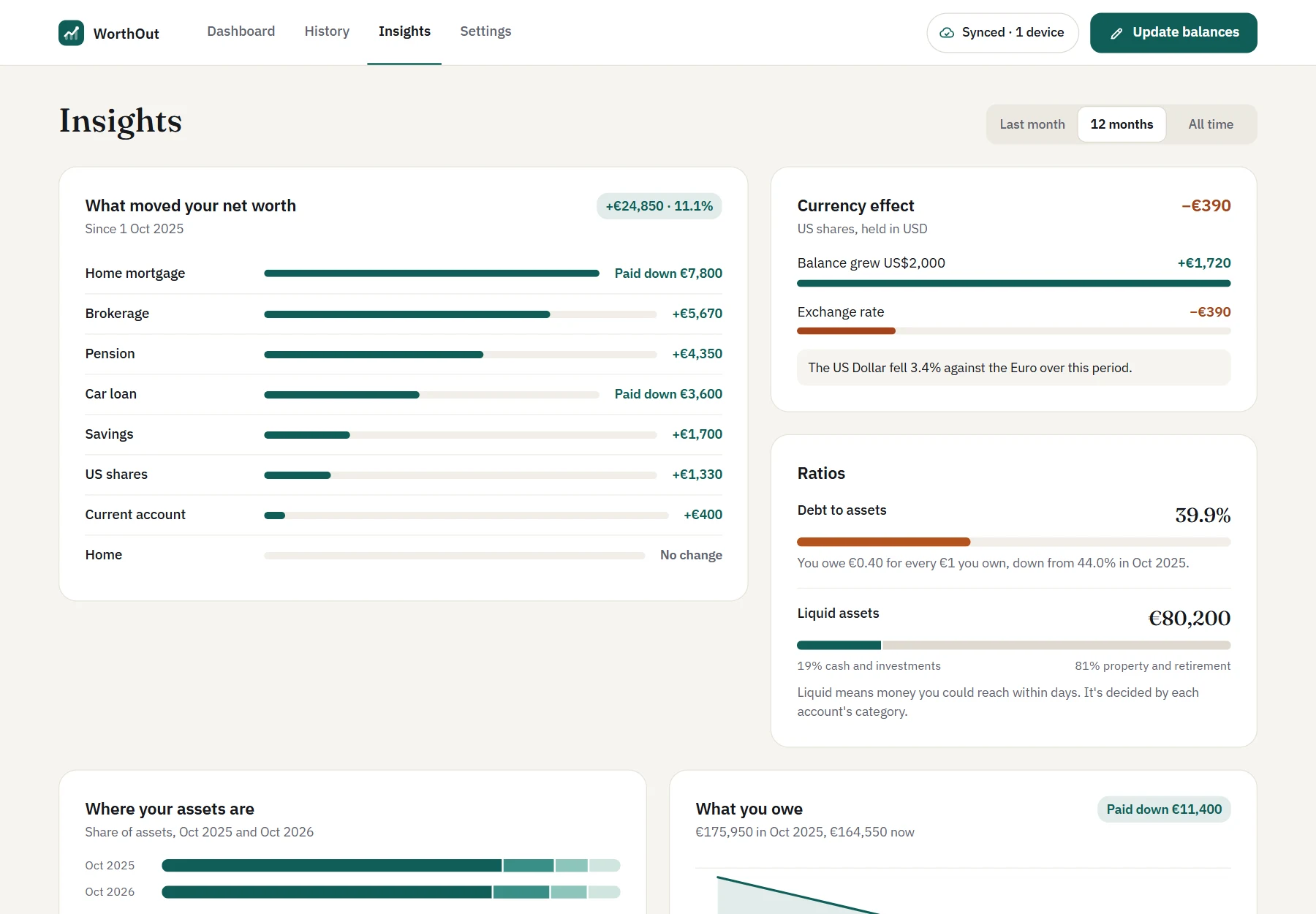Select the Insights tab
Image resolution: width=1316 pixels, height=914 pixels.
(x=404, y=31)
